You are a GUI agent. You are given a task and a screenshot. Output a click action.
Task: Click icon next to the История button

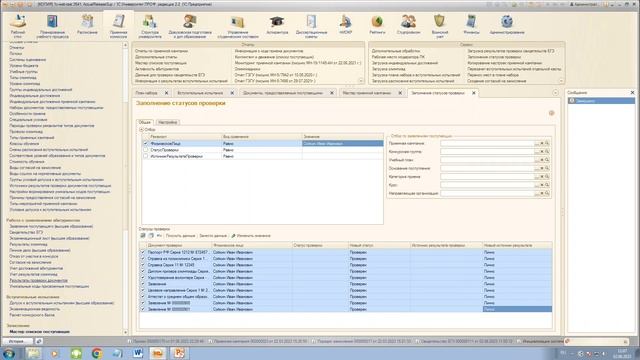click(x=39, y=341)
